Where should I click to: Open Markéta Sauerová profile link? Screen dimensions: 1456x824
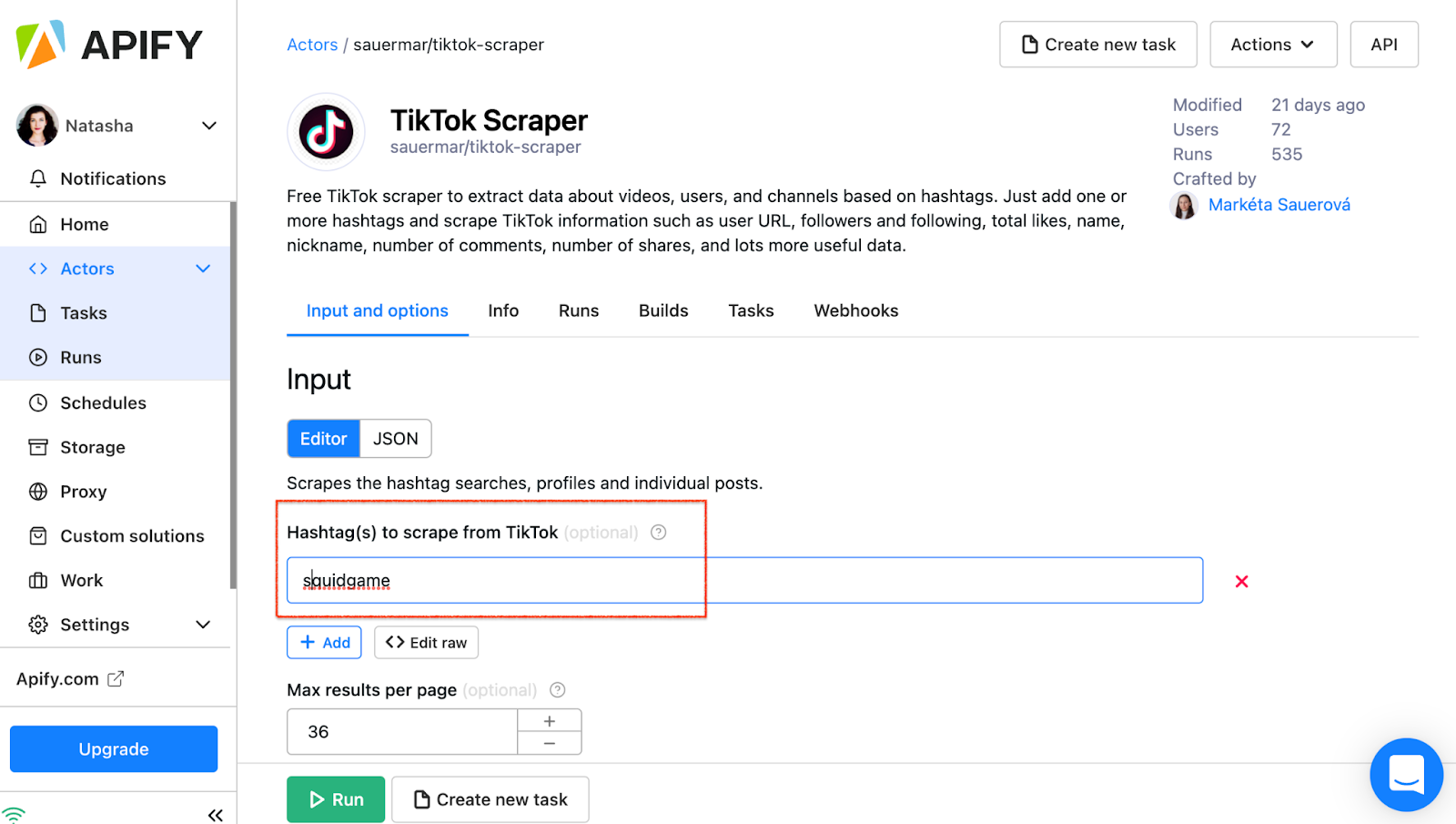point(1279,205)
